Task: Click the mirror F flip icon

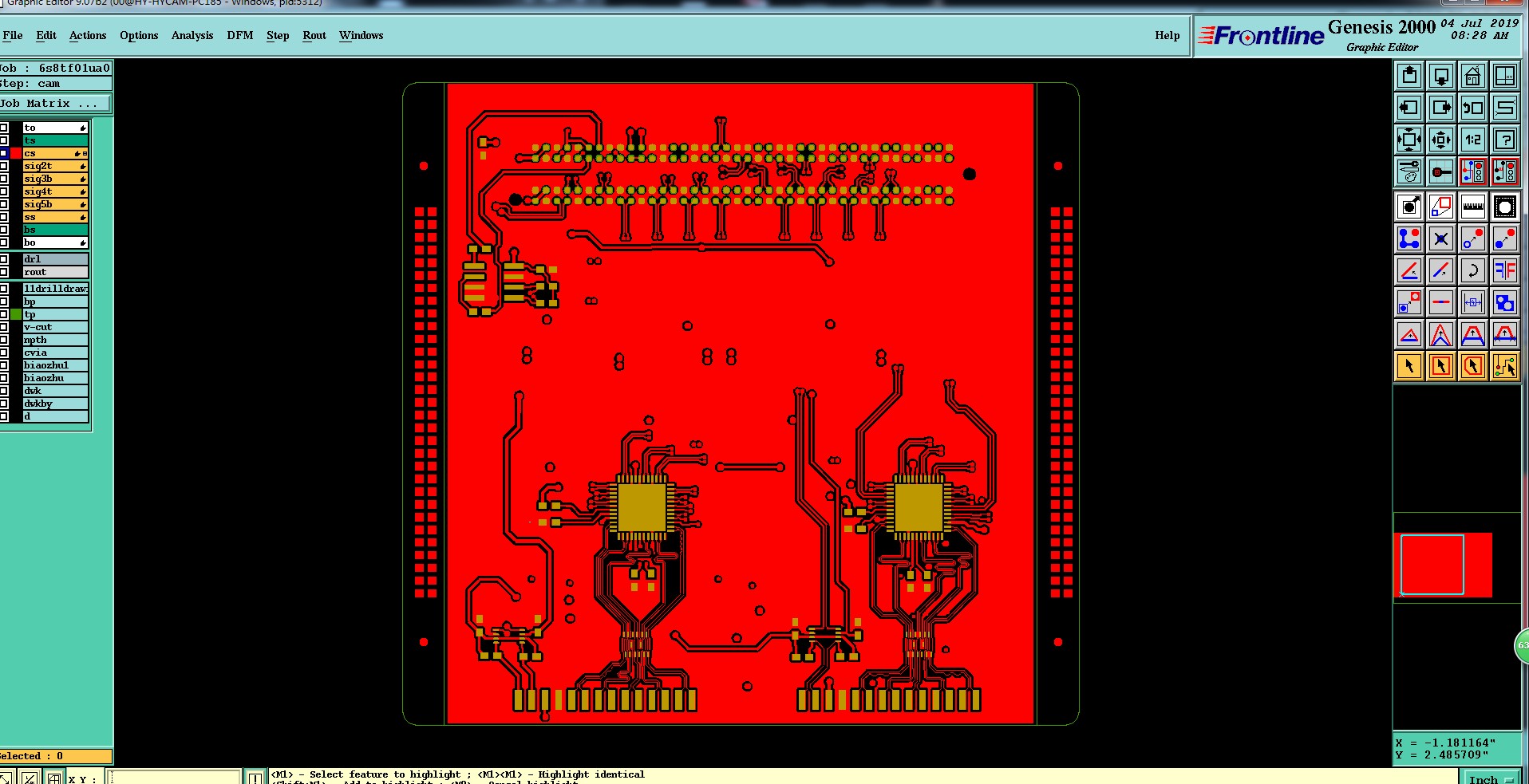Action: (x=1504, y=270)
